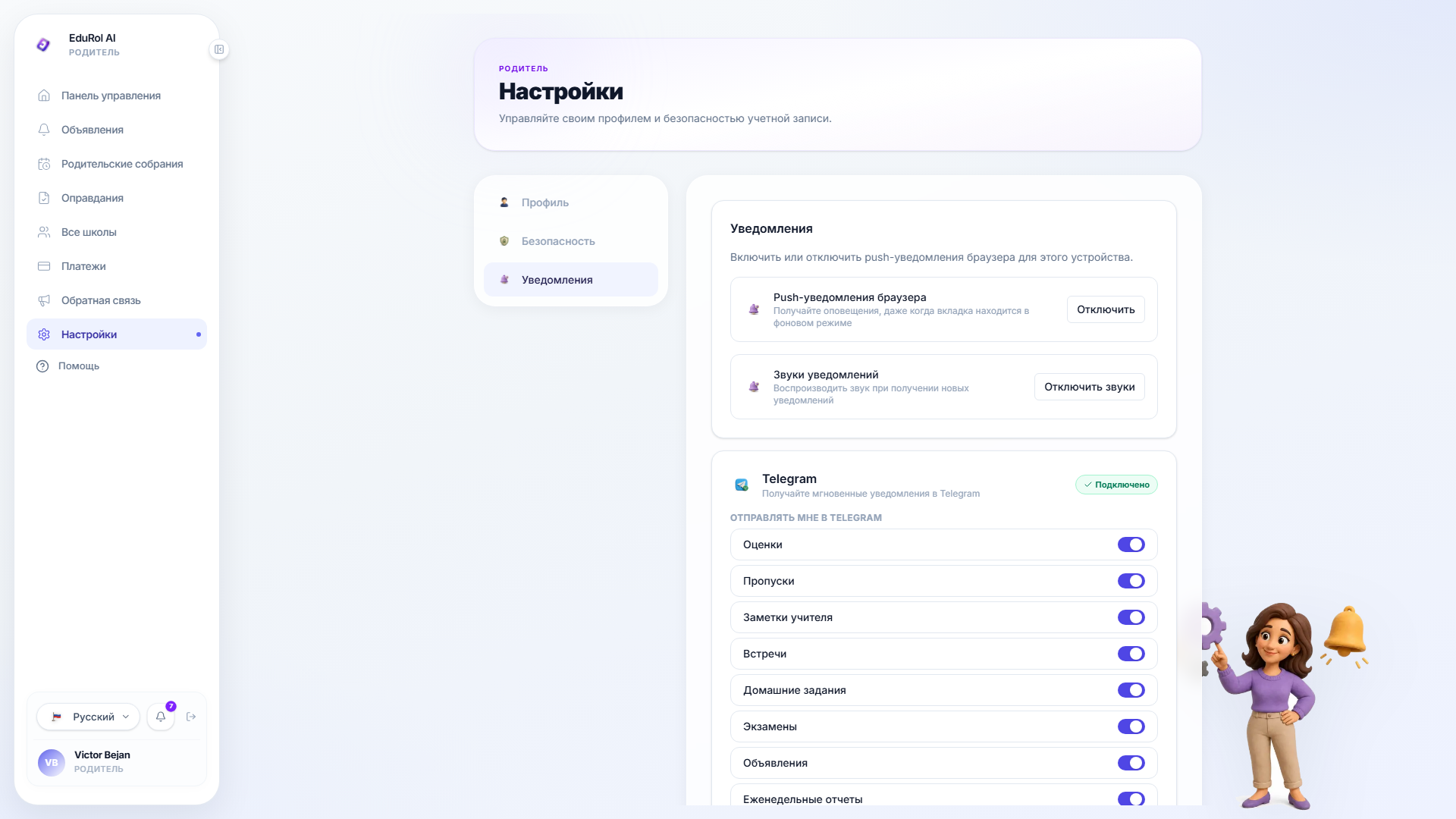Click the EduRol AI brand name text
The height and width of the screenshot is (819, 1456).
pyautogui.click(x=93, y=38)
